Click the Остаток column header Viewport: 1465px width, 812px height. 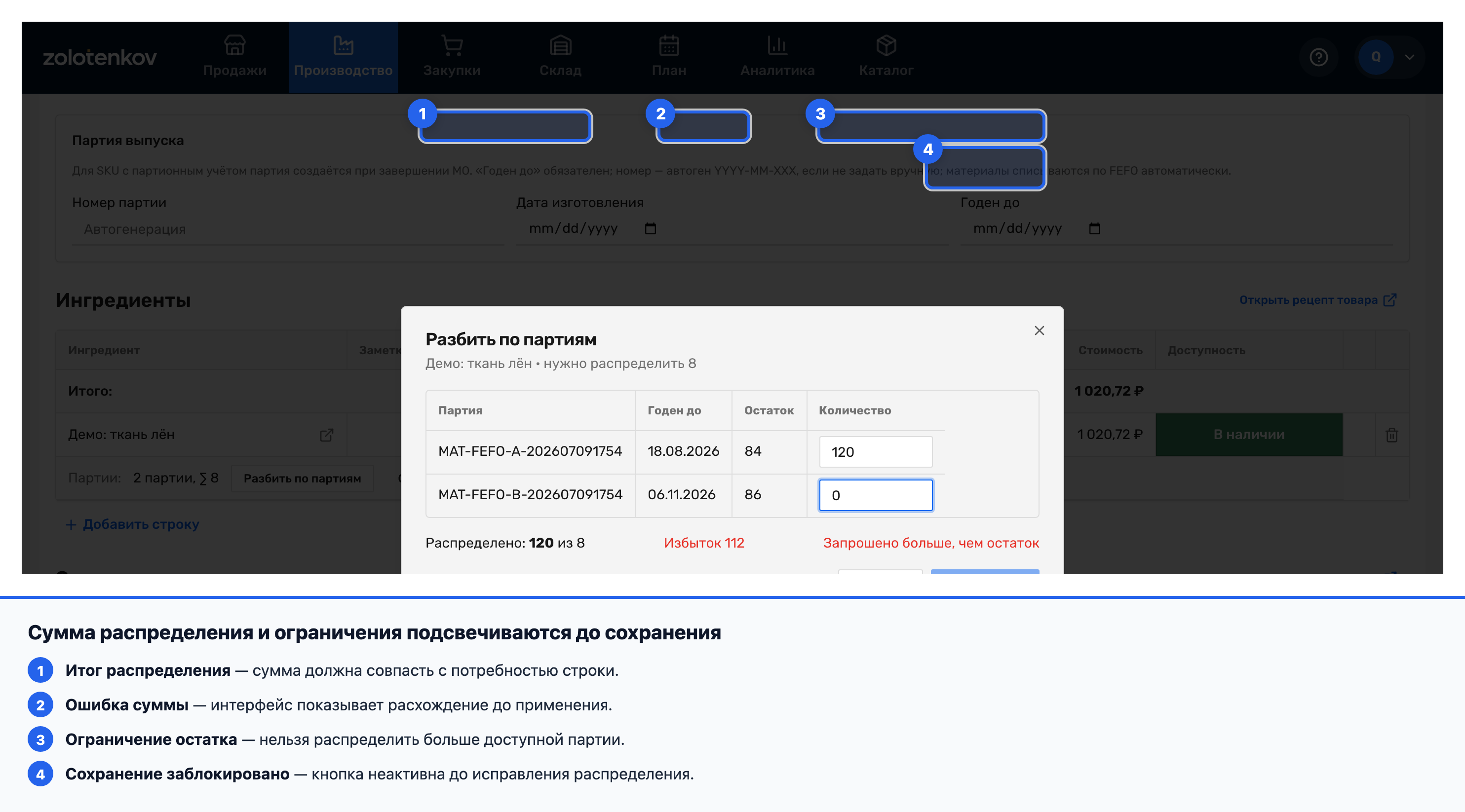click(769, 410)
